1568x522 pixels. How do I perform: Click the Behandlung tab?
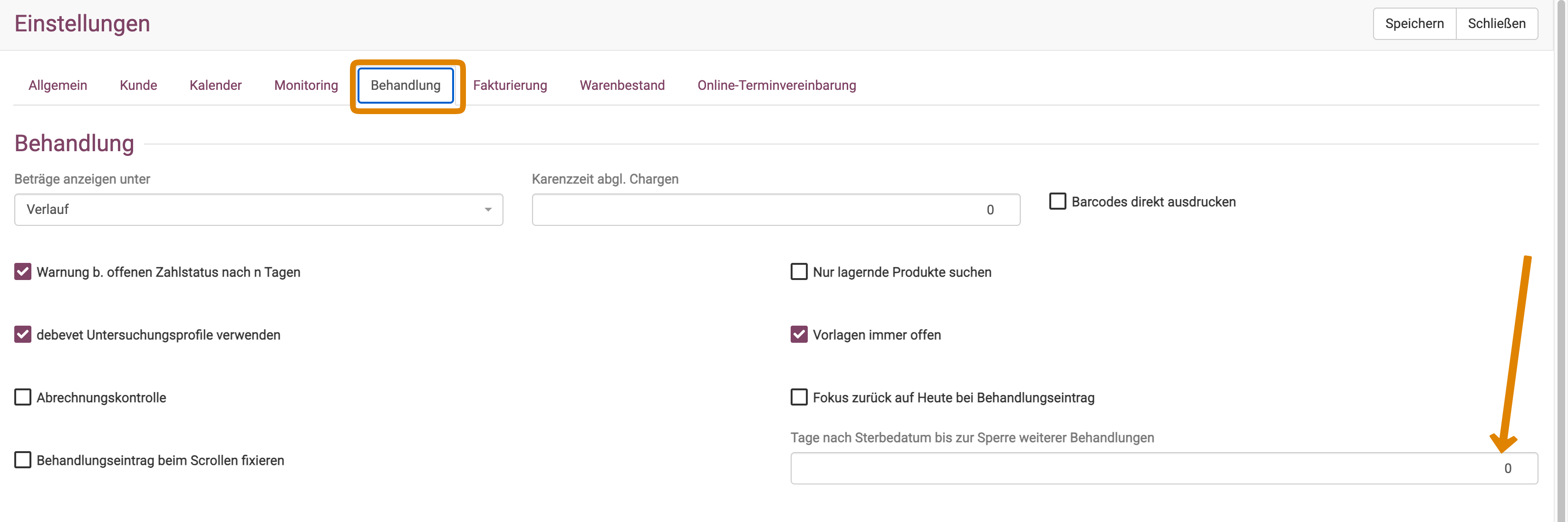point(406,85)
